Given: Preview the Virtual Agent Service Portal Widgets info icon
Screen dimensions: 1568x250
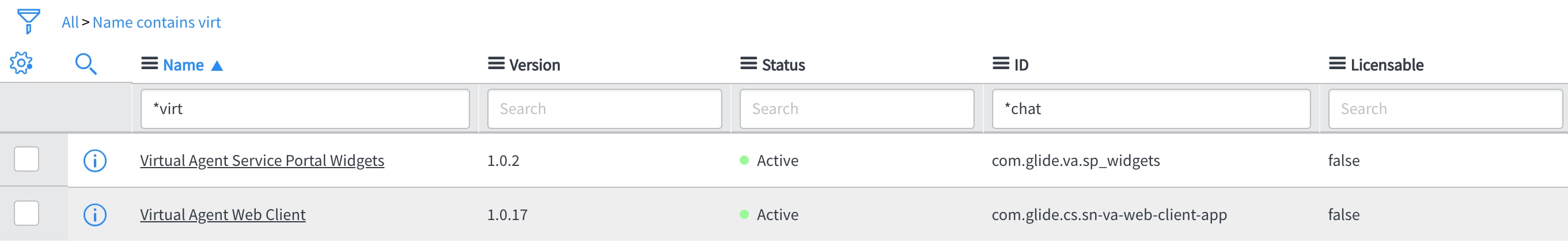Looking at the screenshot, I should click(95, 161).
